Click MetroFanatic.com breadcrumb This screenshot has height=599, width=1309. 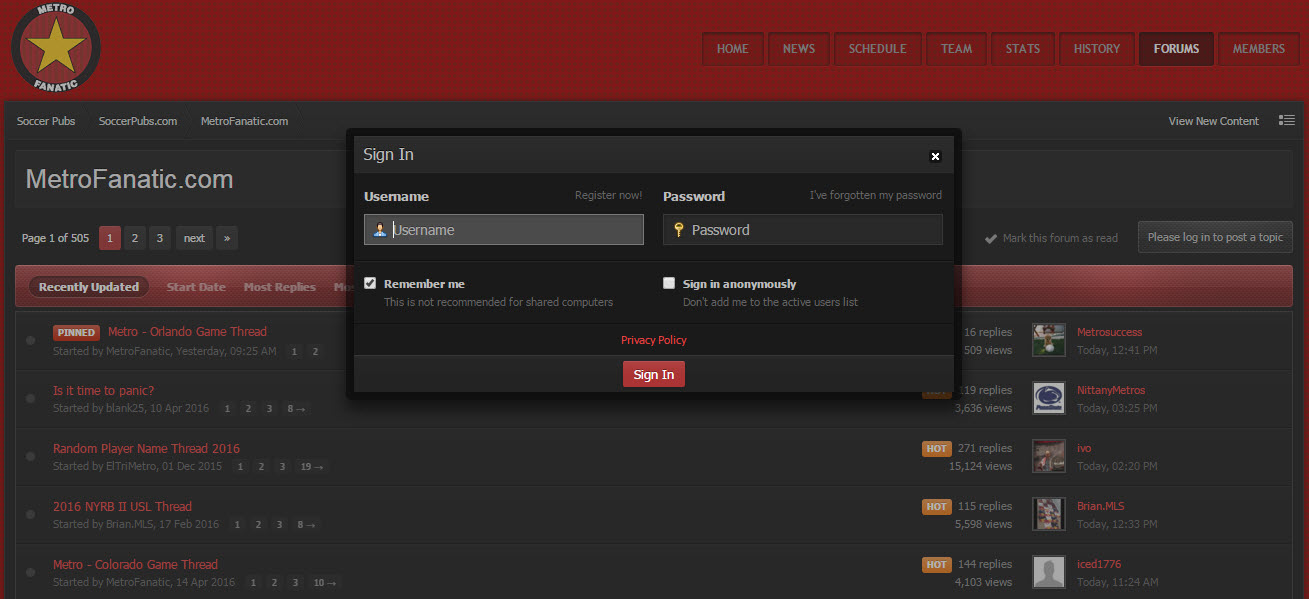click(x=244, y=121)
